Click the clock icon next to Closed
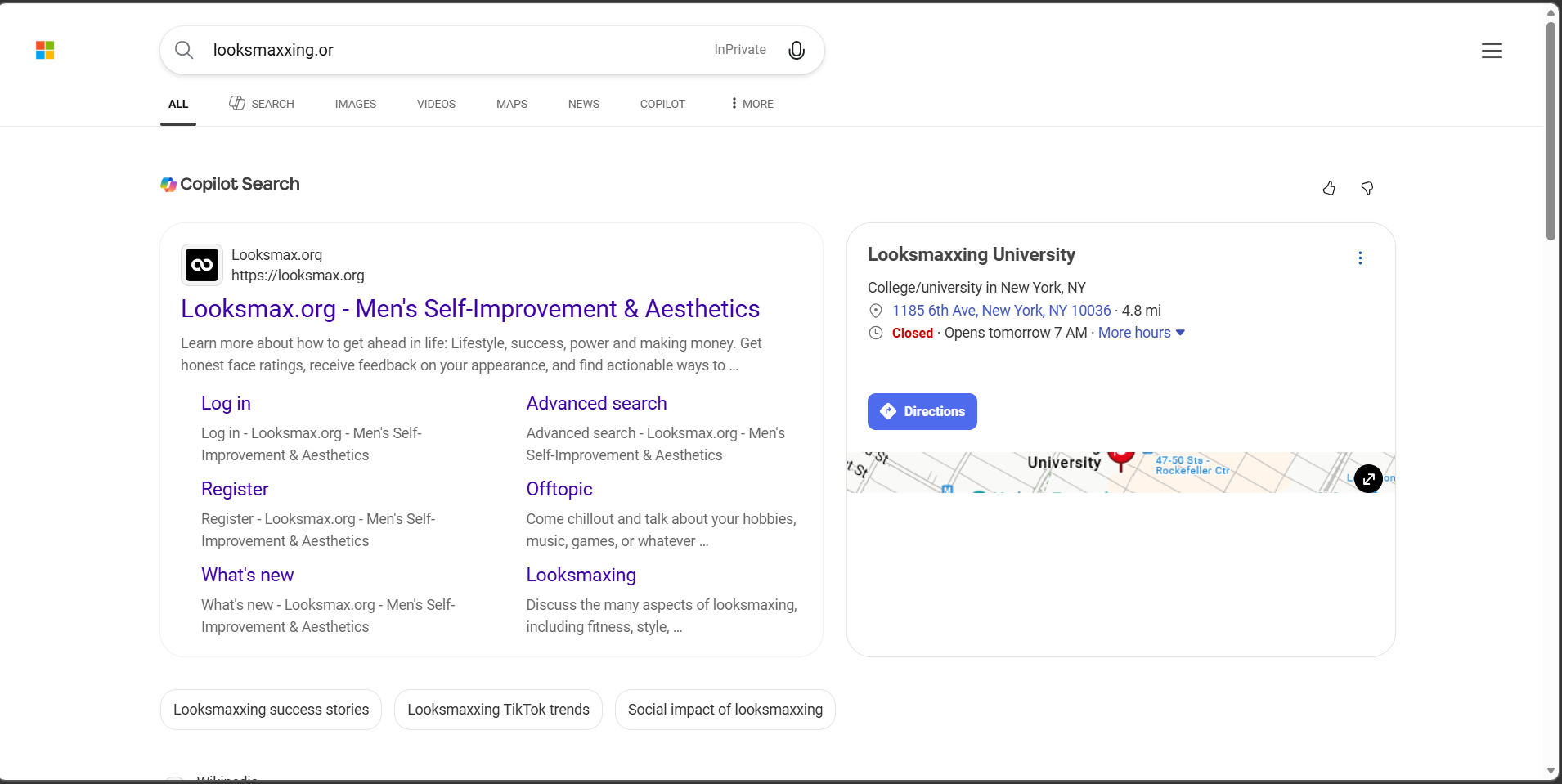The width and height of the screenshot is (1562, 784). point(876,333)
